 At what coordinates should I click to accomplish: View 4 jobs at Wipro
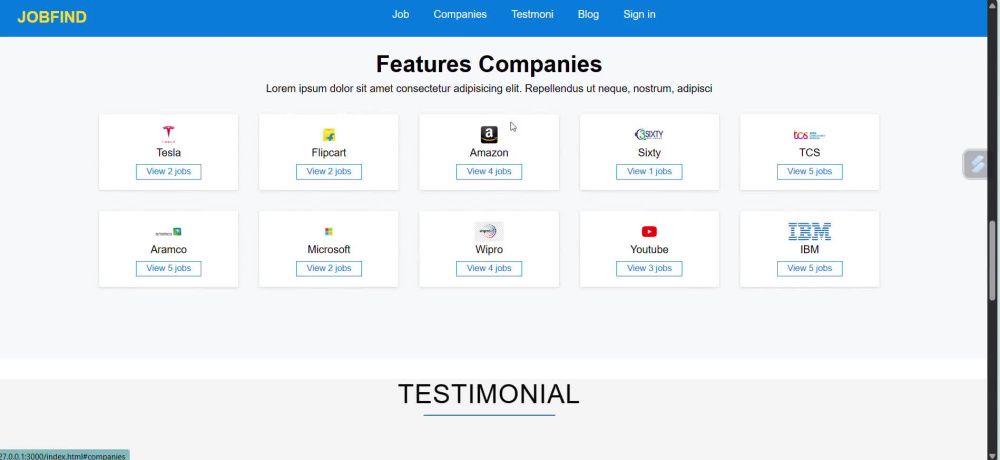pyautogui.click(x=489, y=269)
